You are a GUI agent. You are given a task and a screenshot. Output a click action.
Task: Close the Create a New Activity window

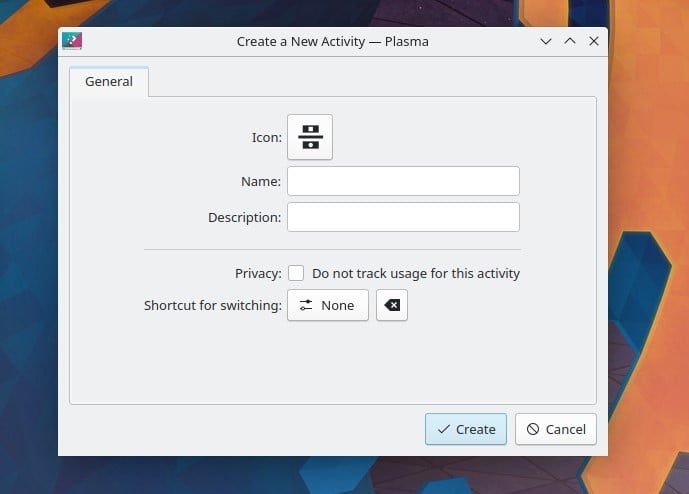tap(594, 41)
